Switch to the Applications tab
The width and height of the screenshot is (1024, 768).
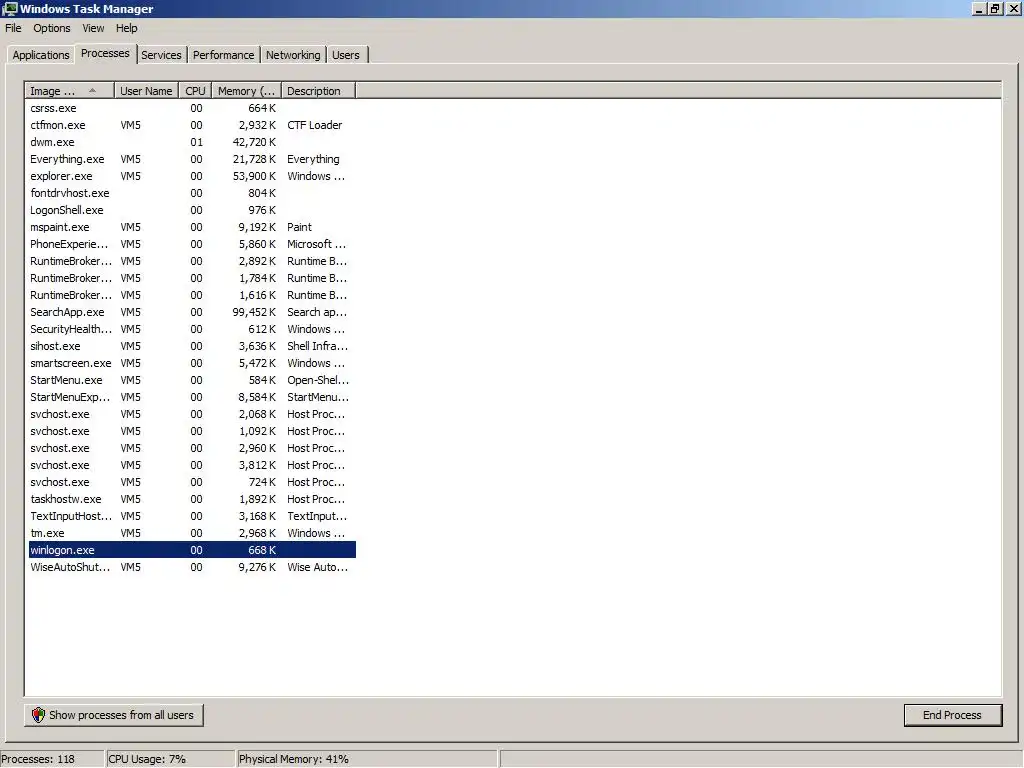tap(40, 55)
